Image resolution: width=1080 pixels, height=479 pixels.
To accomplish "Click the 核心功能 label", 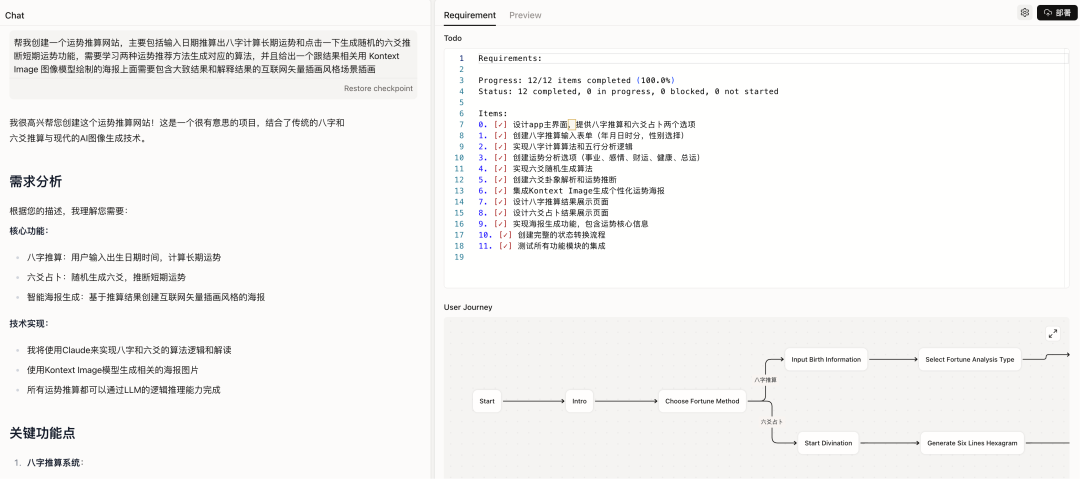I will tap(29, 231).
